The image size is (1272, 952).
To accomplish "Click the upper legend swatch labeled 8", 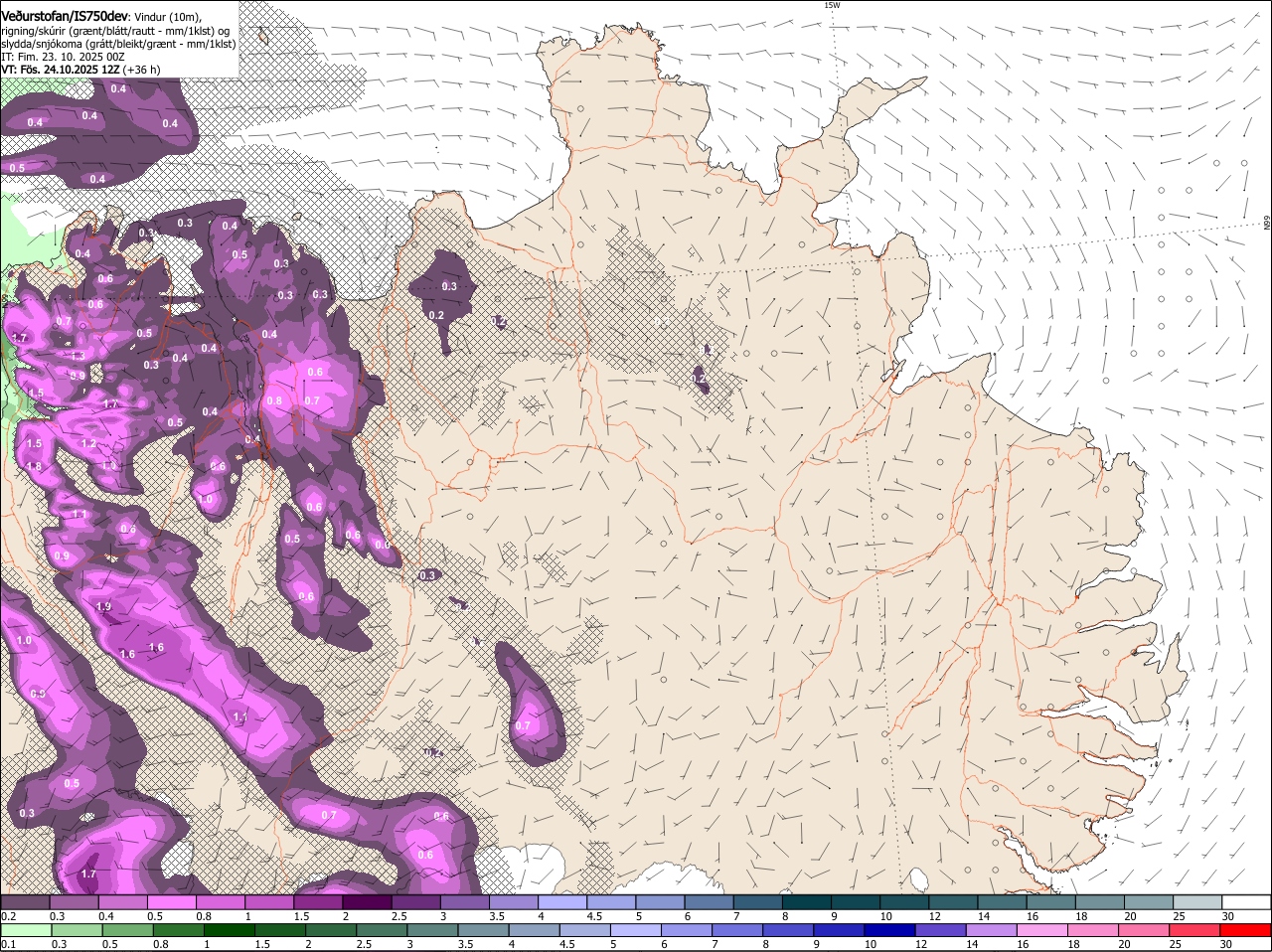I will pos(806,901).
